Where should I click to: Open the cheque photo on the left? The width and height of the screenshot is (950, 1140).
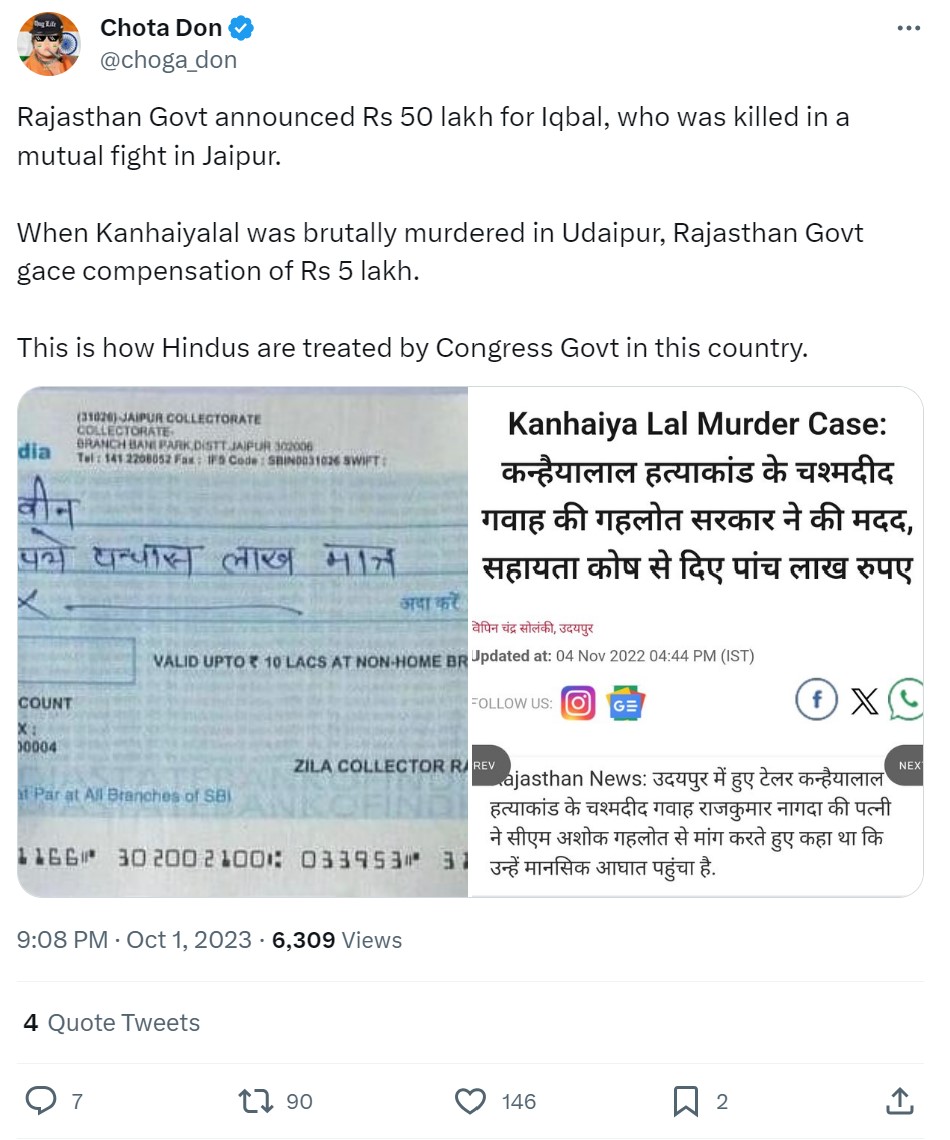[x=242, y=642]
